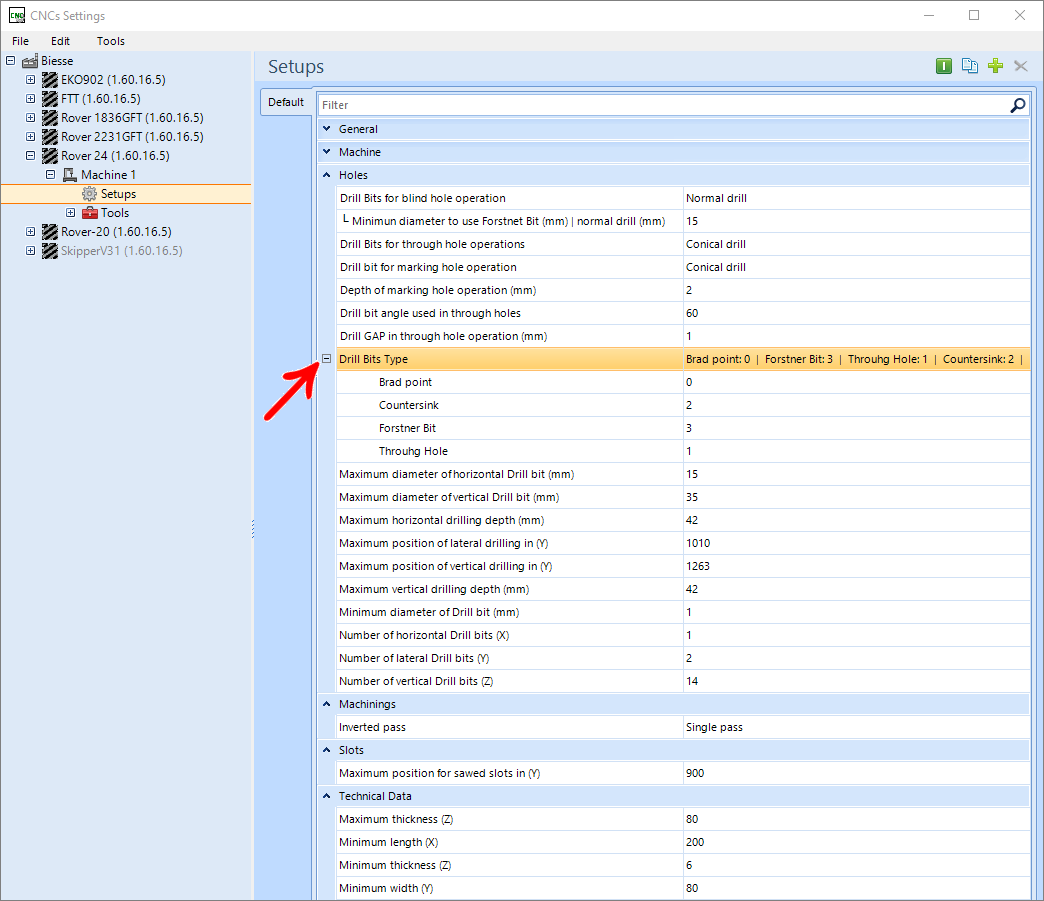Collapse the Slots section
1044x901 pixels.
[327, 750]
